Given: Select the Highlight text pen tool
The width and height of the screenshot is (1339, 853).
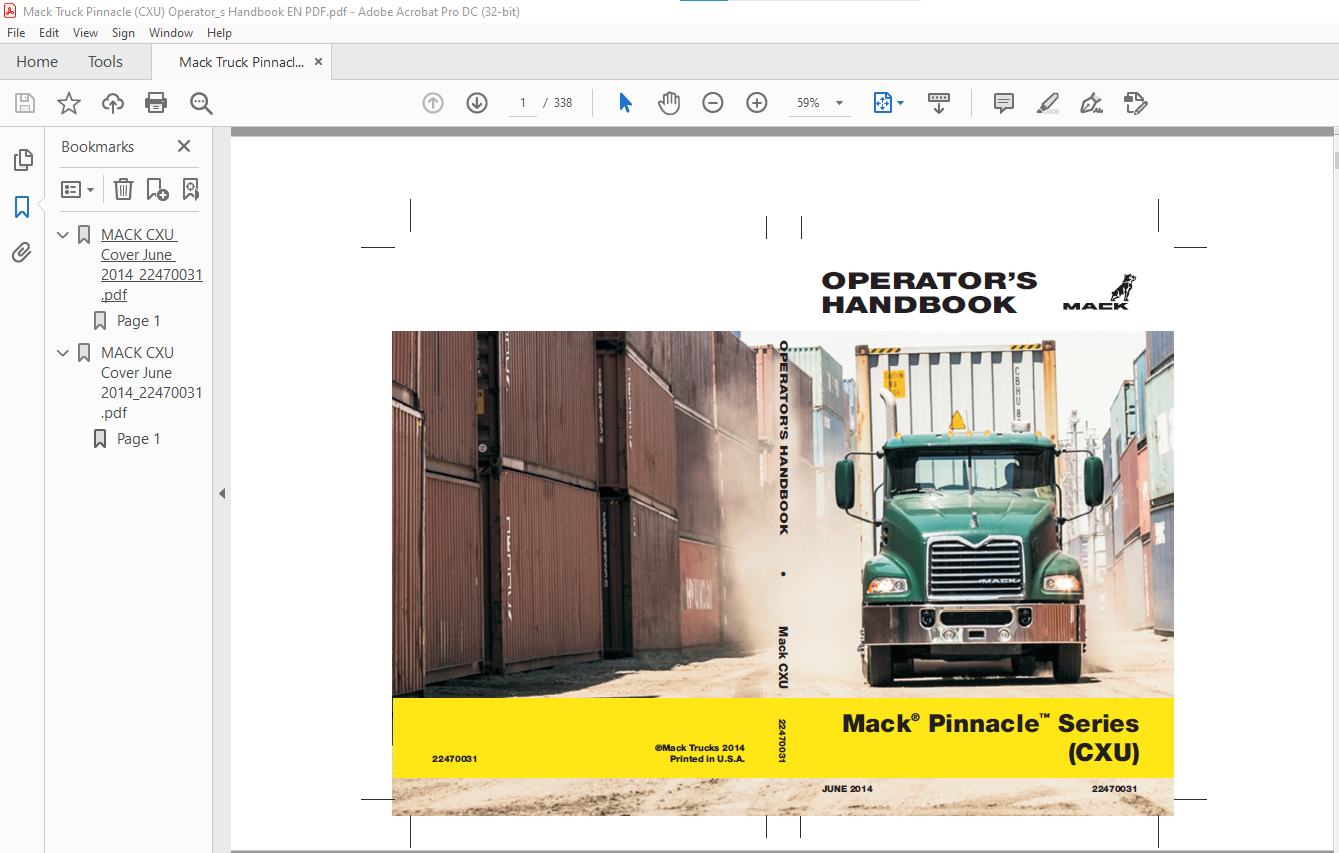Looking at the screenshot, I should (x=1048, y=103).
